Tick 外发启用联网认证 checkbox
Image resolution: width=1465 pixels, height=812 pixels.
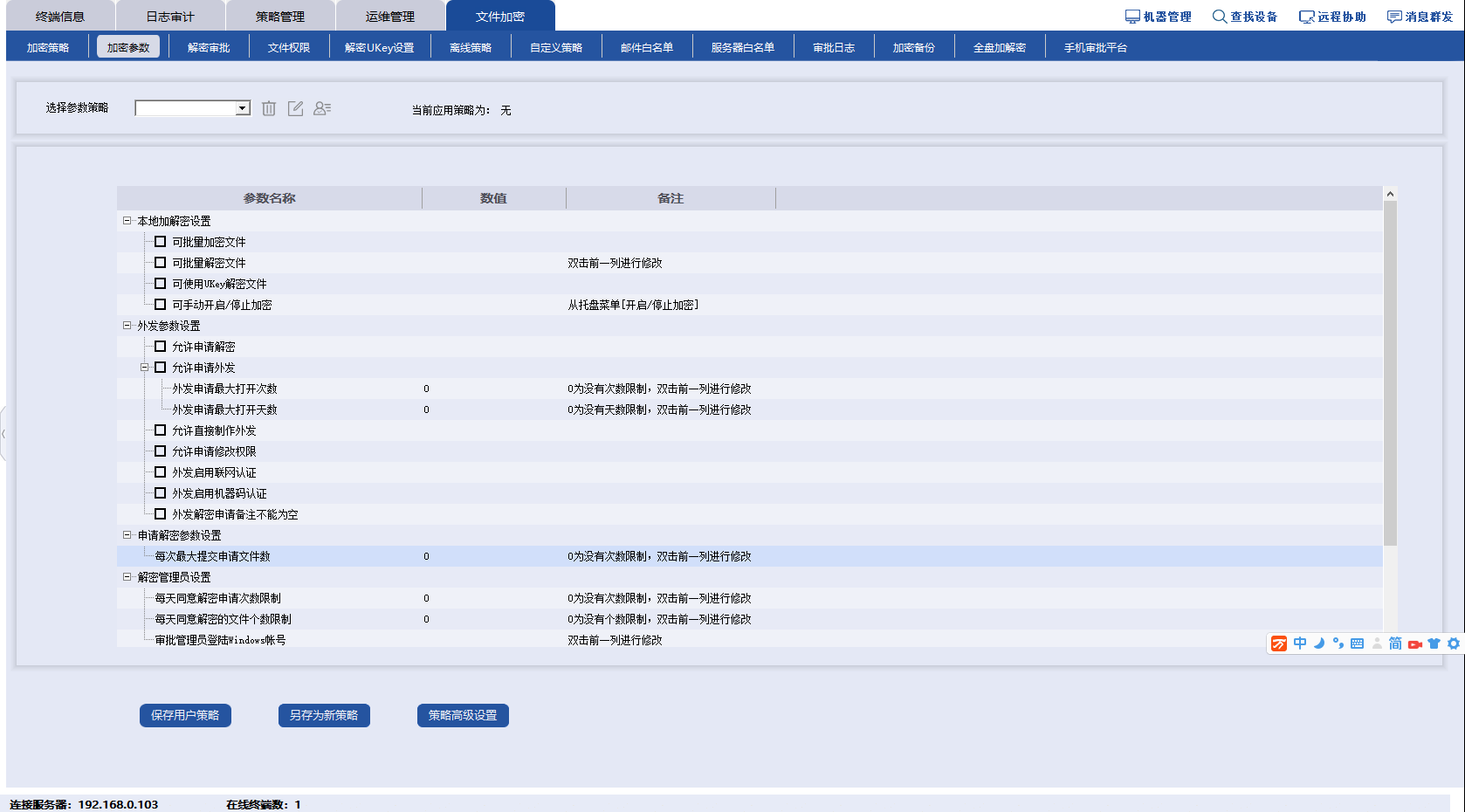coord(160,472)
